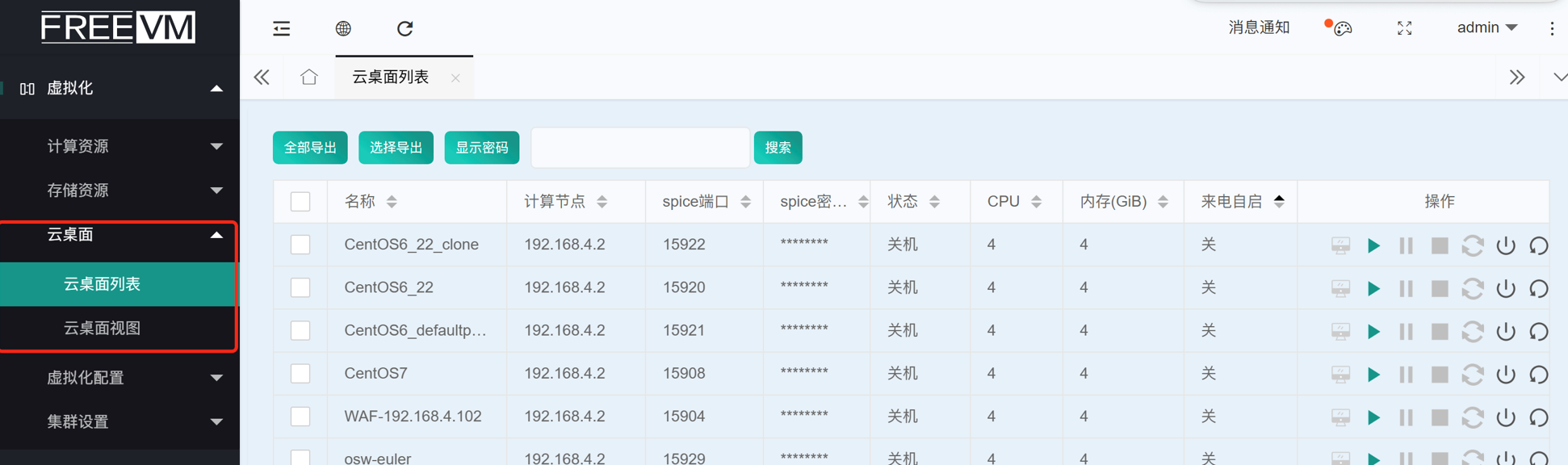The width and height of the screenshot is (1568, 465).
Task: Select the CentOS6_22 row checkbox
Action: tap(300, 287)
